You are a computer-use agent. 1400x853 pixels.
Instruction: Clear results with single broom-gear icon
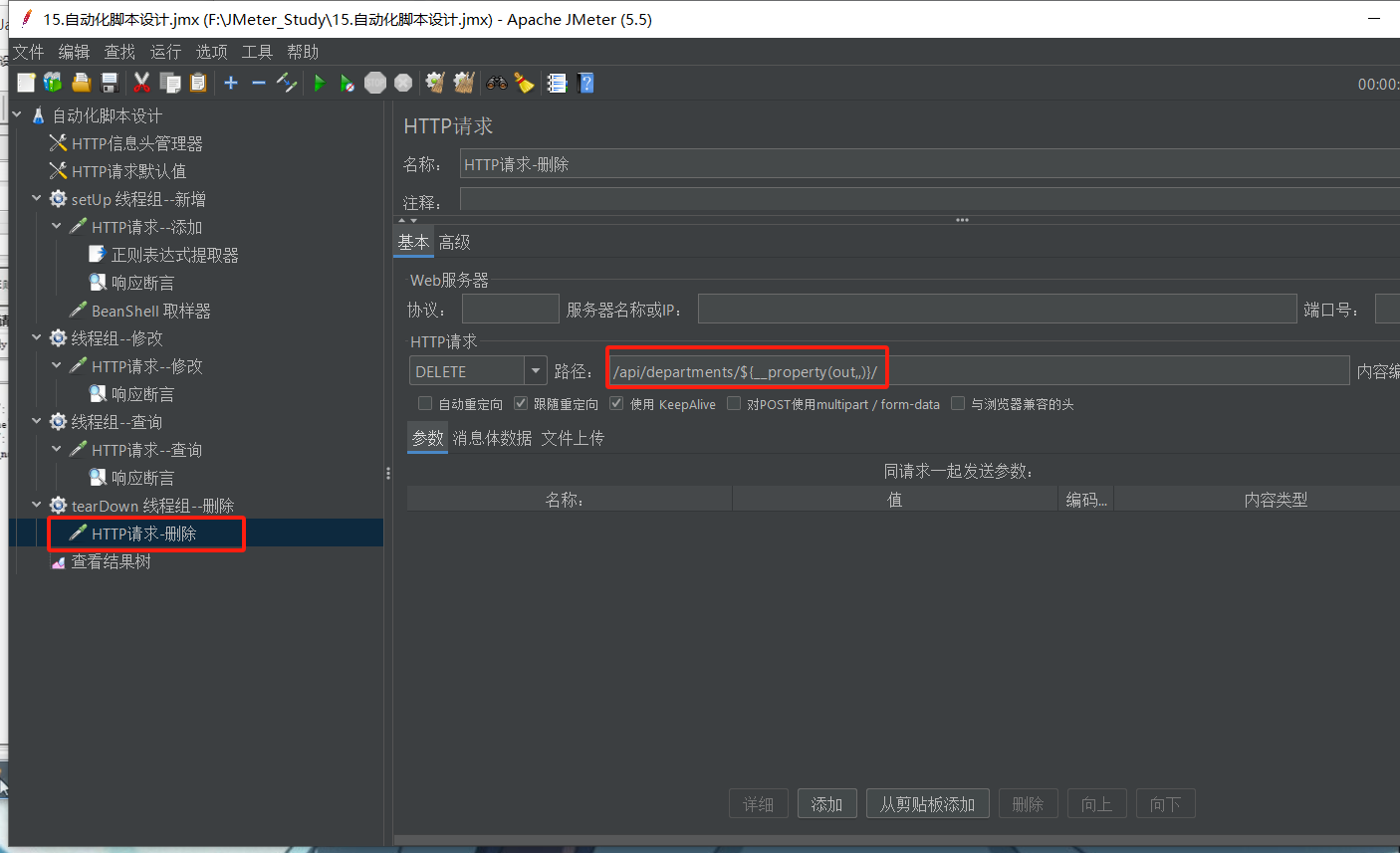[x=435, y=83]
